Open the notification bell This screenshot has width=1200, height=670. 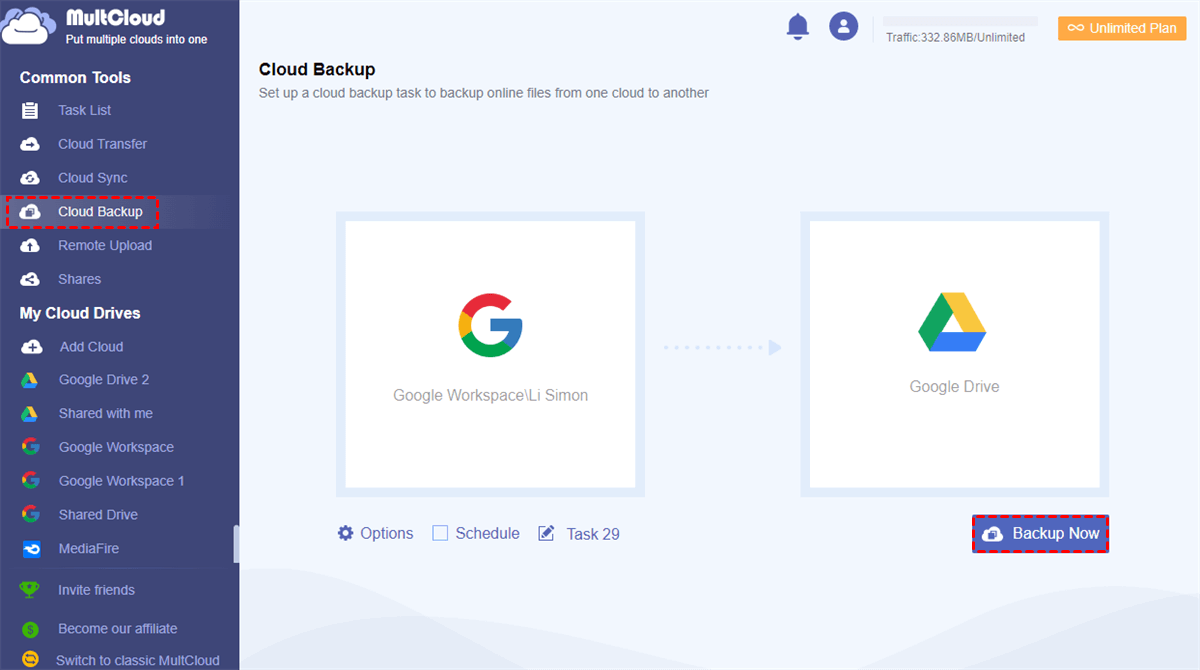point(798,27)
